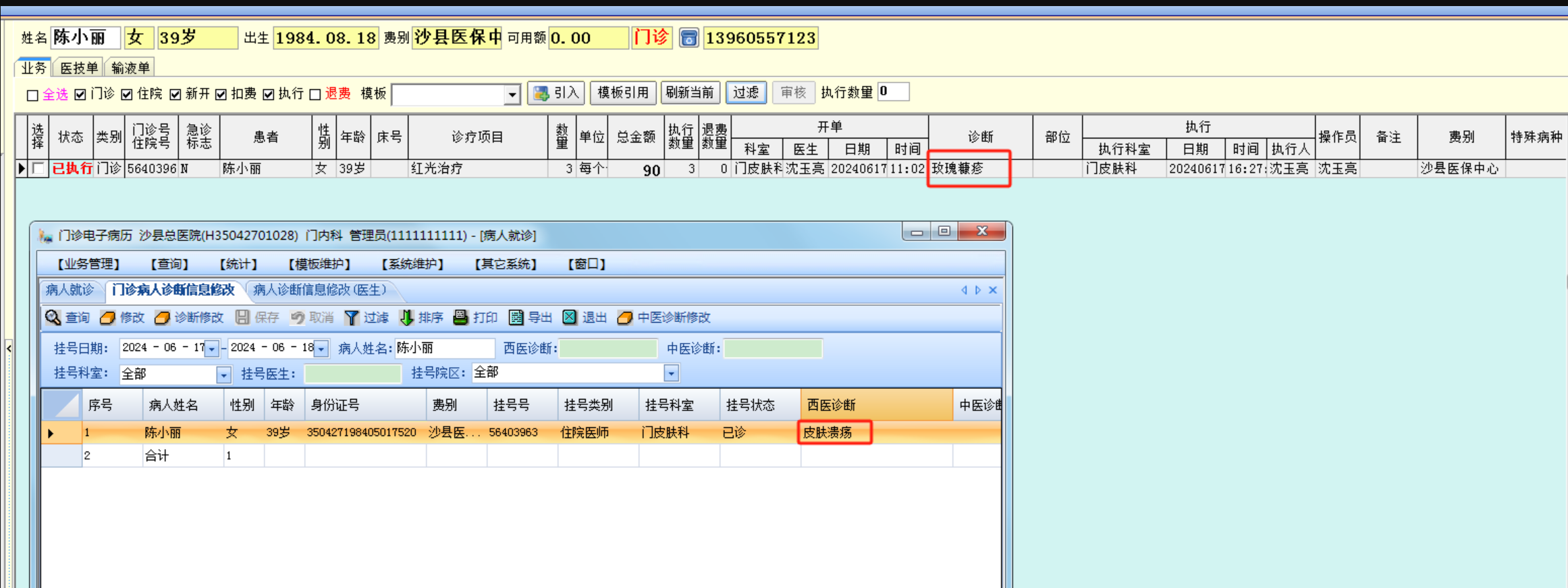Screen dimensions: 1568x588
Task: Uncheck the 执行 checkbox
Action: click(x=269, y=95)
